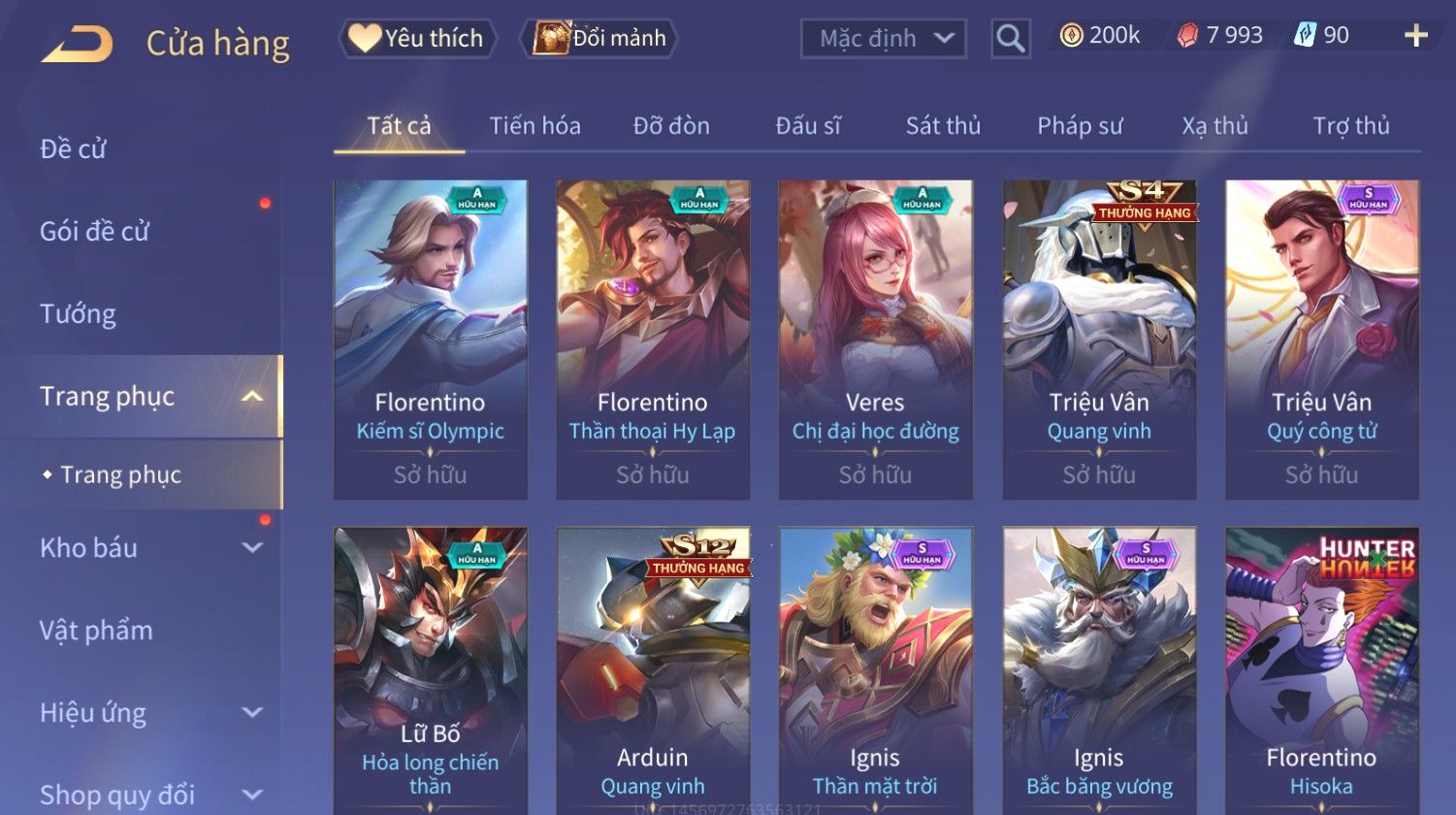Select the Veres Chị đại học đường skin
Screen dimensions: 1456x815
point(875,340)
